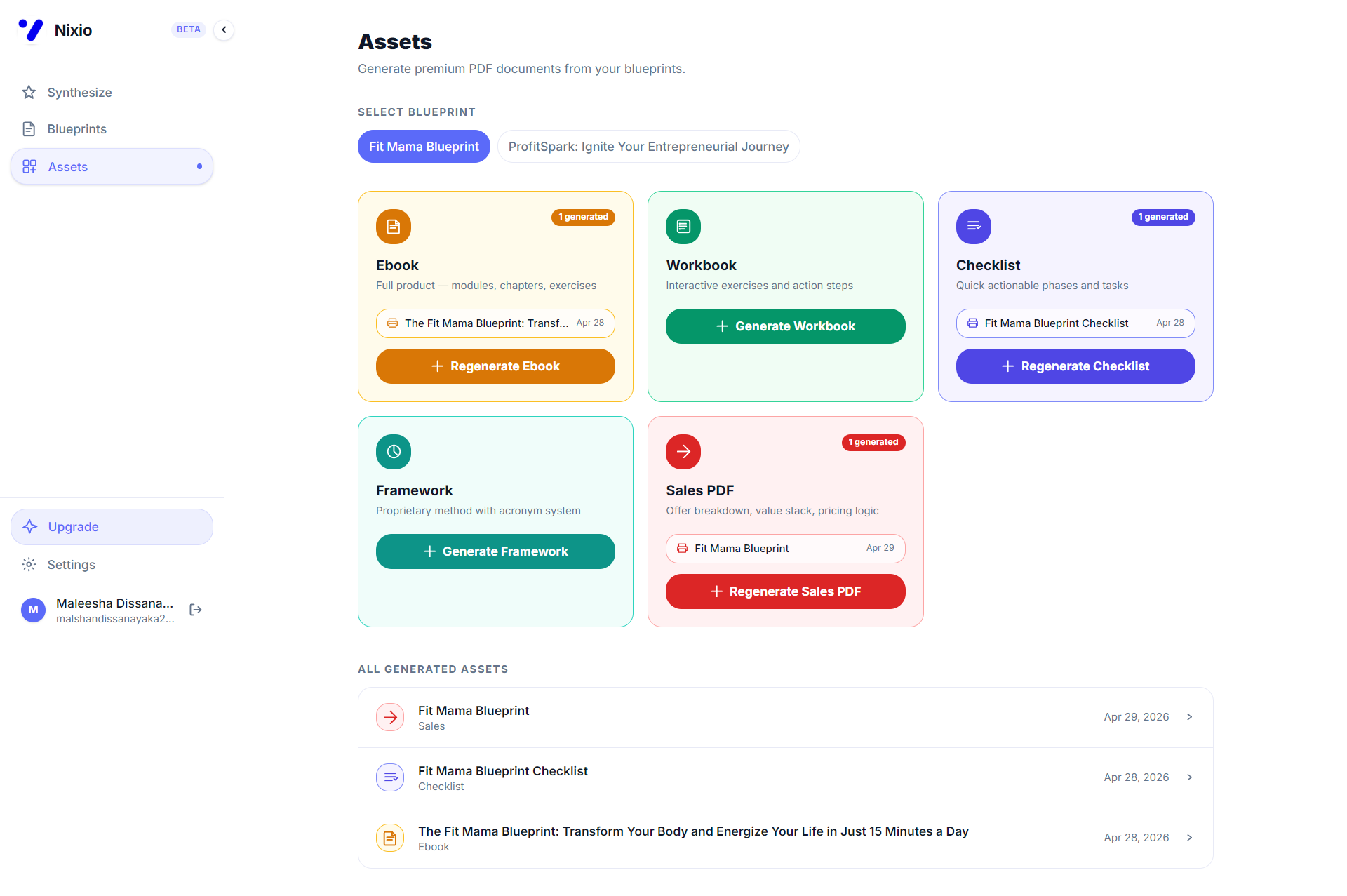Open Blueprints via its document icon

29,128
